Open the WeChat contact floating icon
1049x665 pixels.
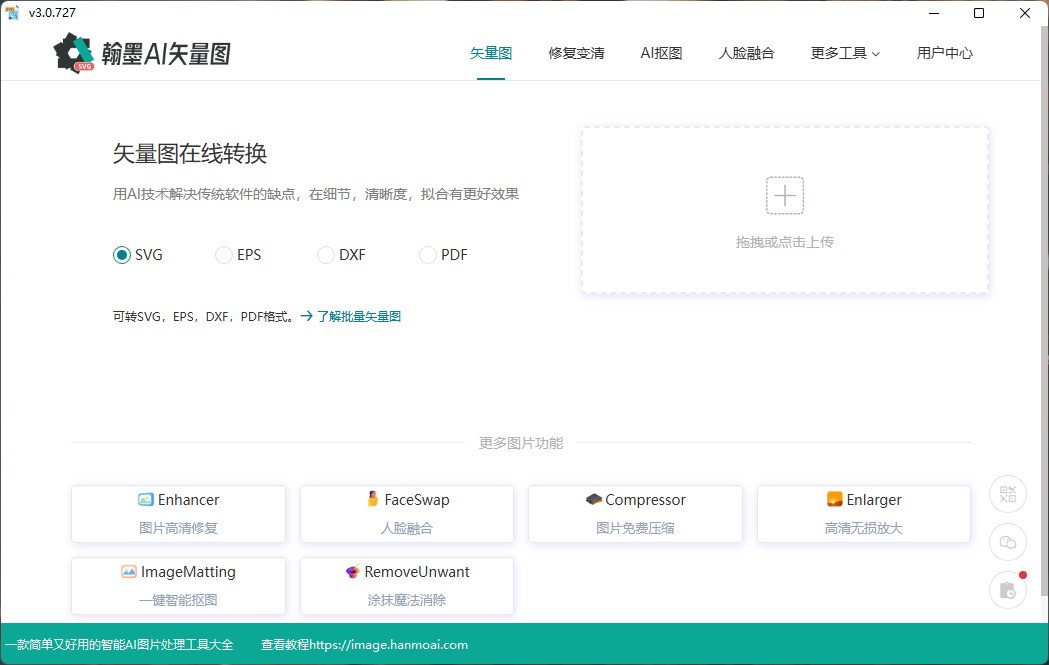pyautogui.click(x=1007, y=542)
